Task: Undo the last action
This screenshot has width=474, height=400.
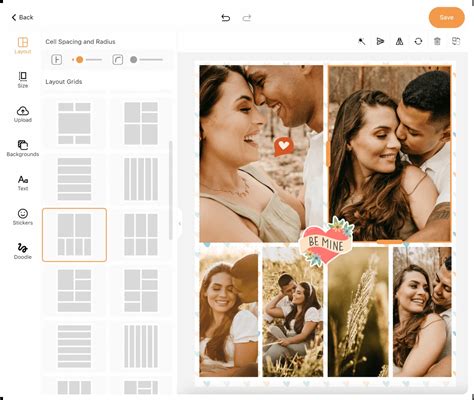Action: pos(226,18)
